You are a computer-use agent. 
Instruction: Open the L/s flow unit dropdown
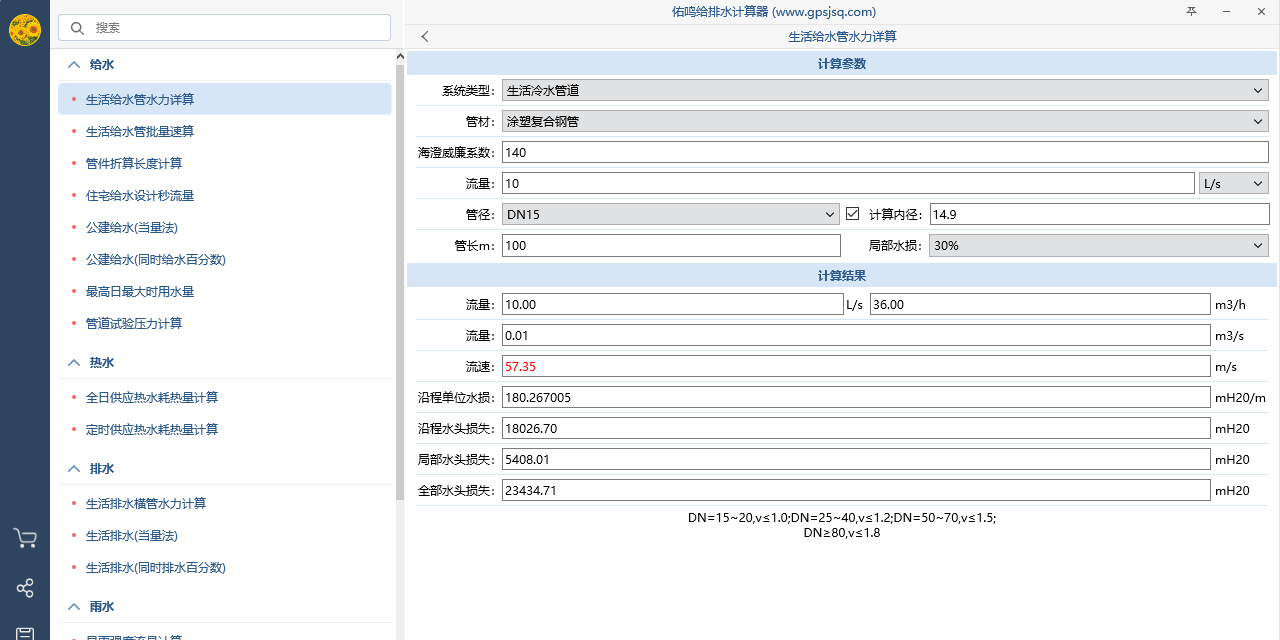pyautogui.click(x=1233, y=184)
